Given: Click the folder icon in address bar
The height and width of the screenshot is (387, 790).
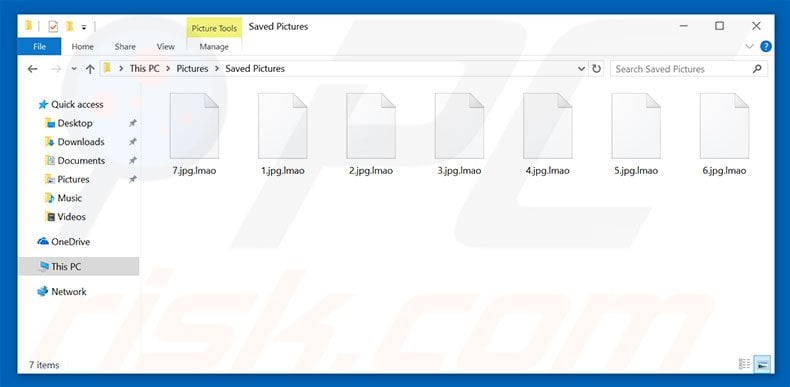Looking at the screenshot, I should 107,68.
